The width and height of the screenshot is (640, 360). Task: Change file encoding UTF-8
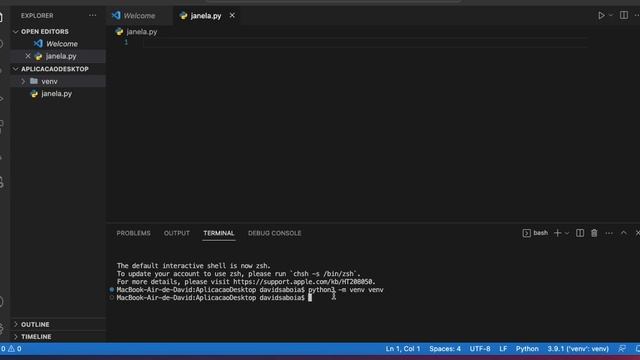pos(480,349)
